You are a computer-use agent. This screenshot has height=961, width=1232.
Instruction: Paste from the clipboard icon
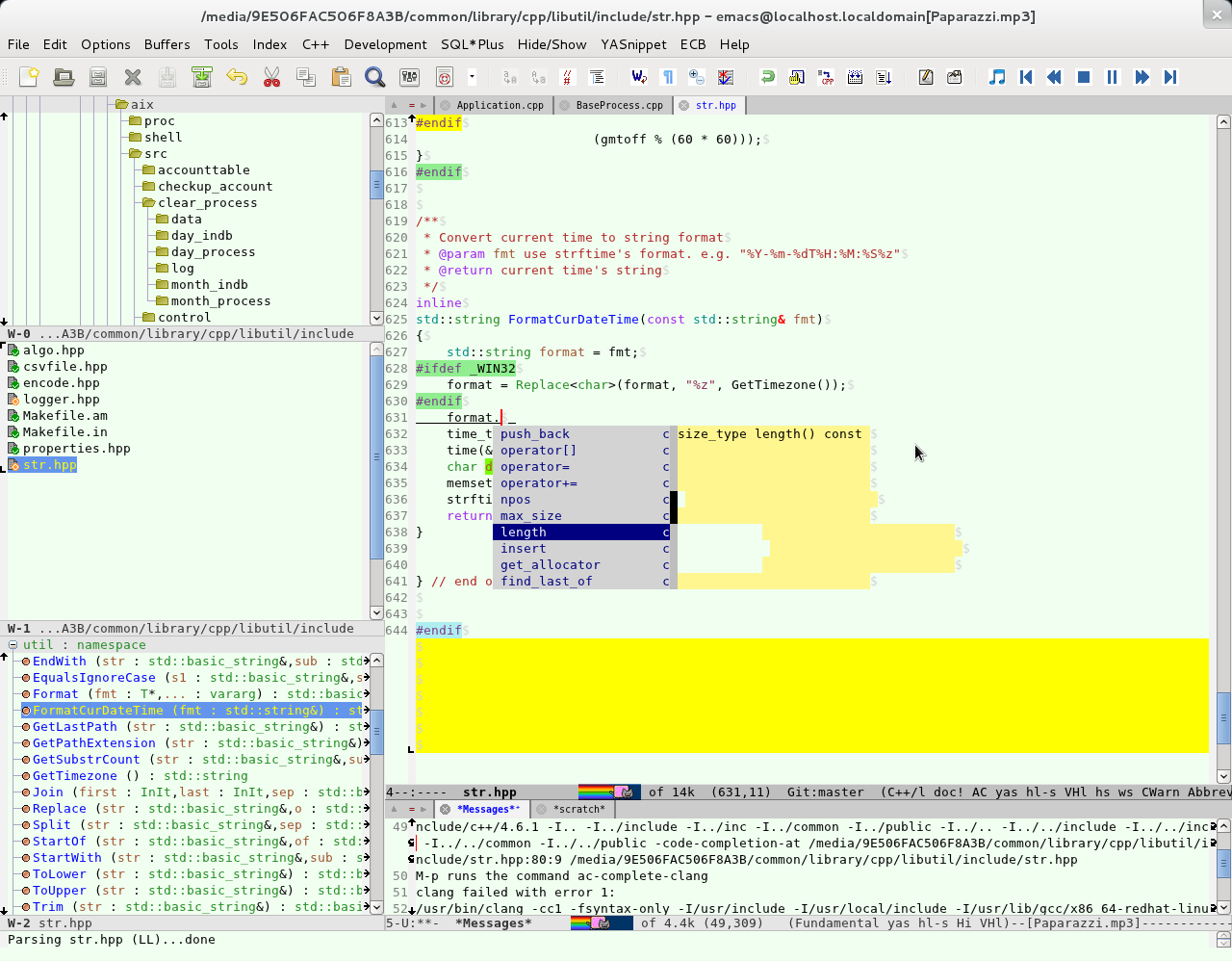click(x=341, y=77)
